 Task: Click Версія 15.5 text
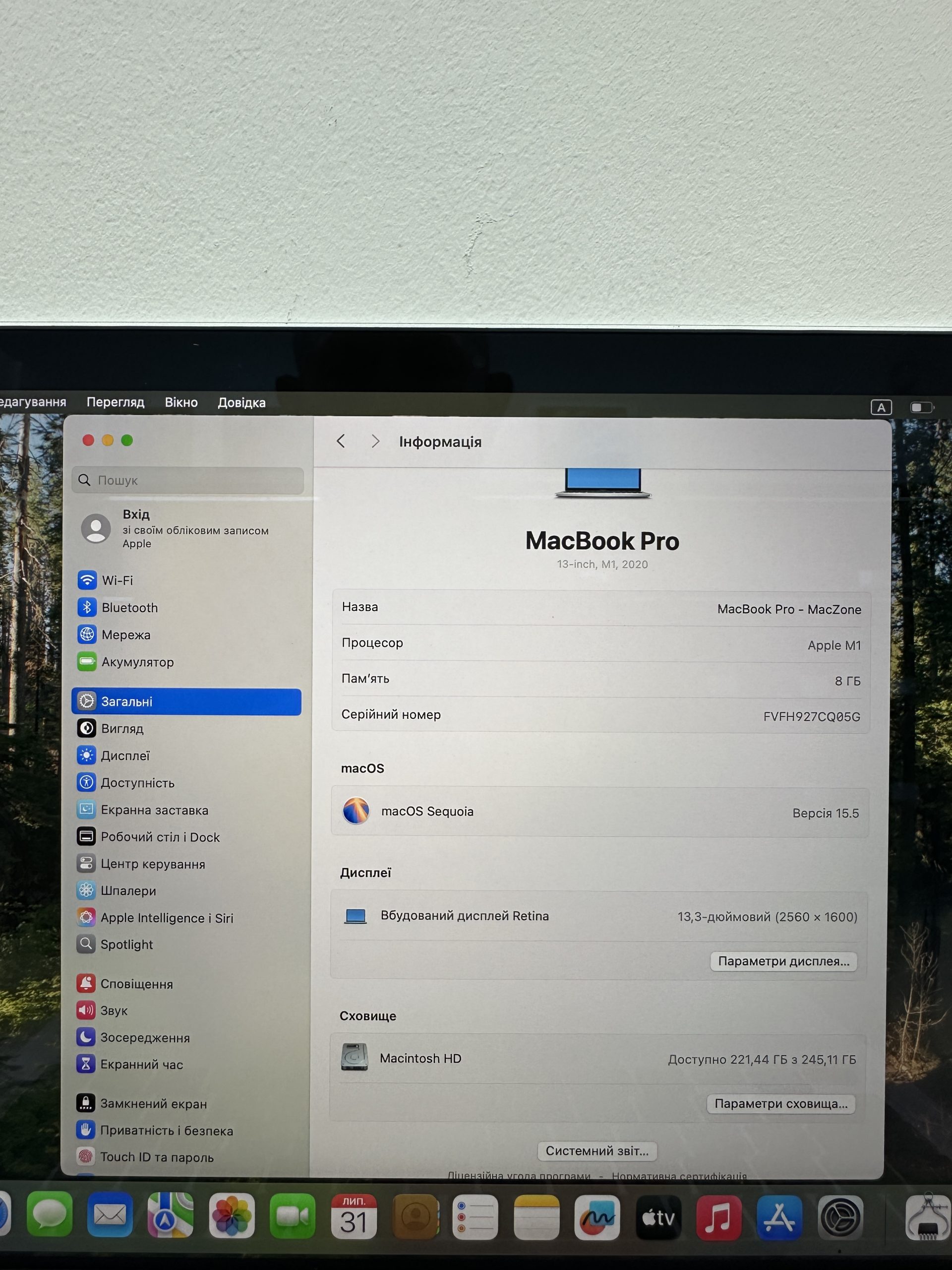click(825, 814)
